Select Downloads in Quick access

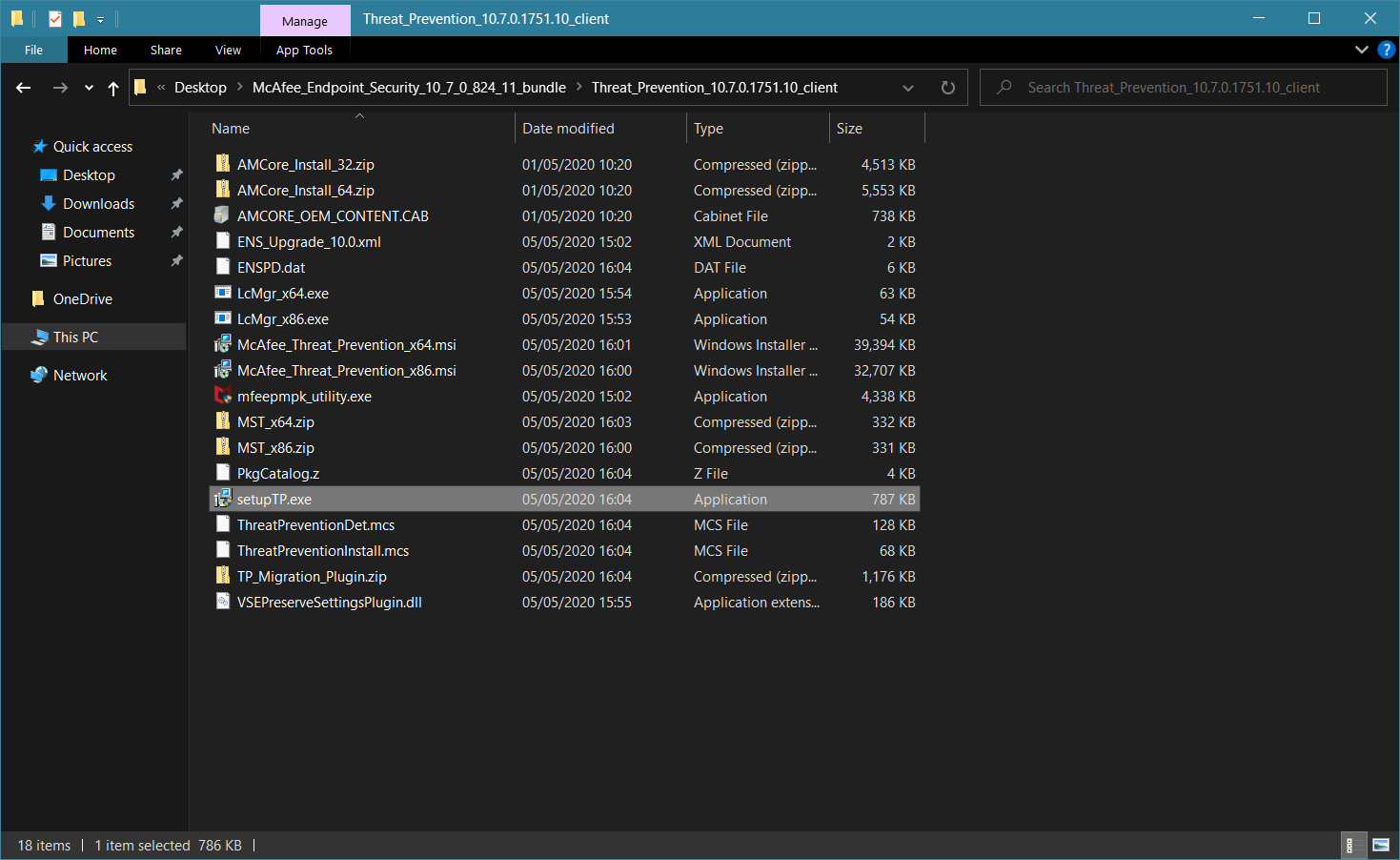click(x=98, y=204)
